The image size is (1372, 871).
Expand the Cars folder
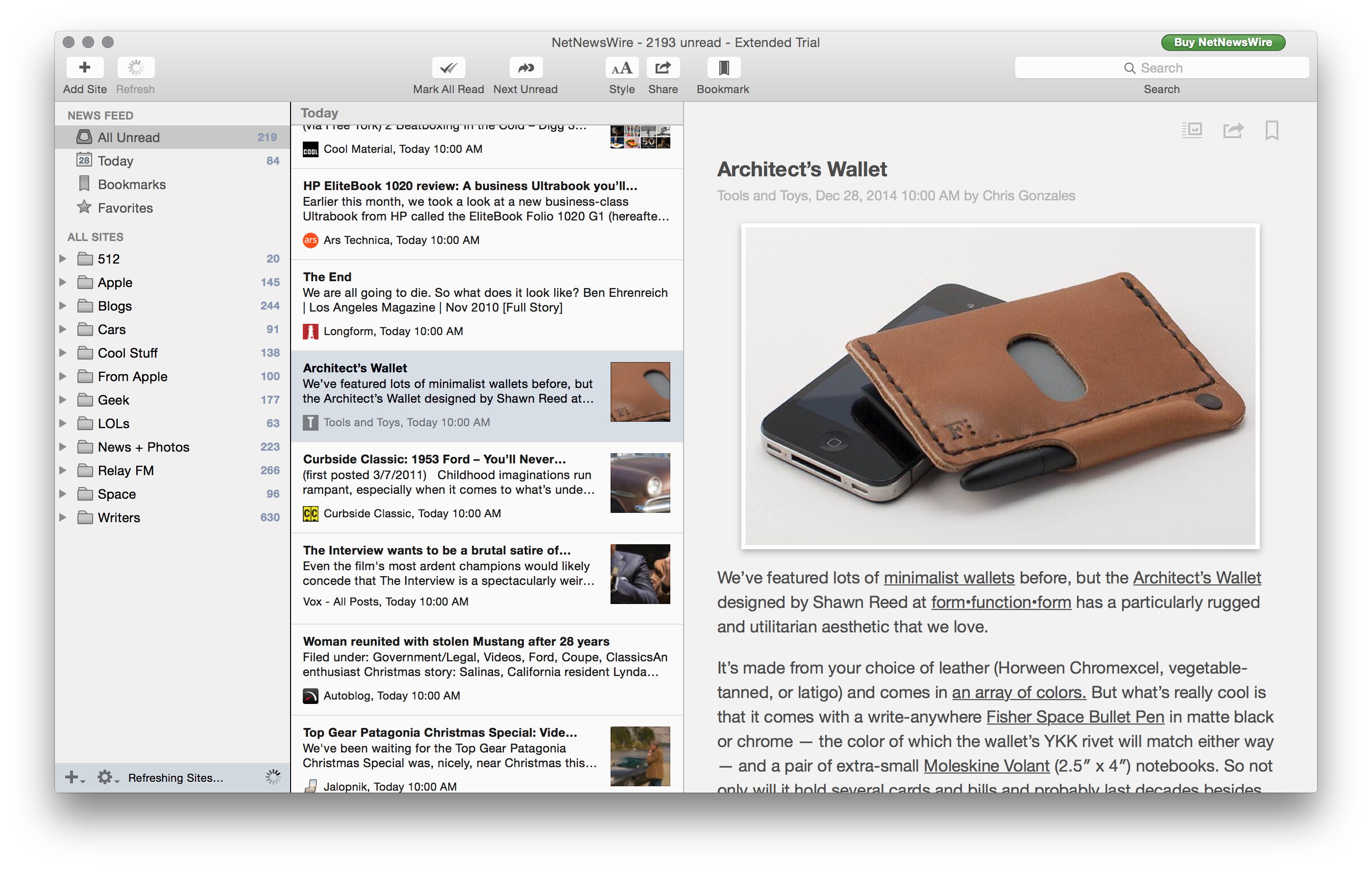[63, 329]
